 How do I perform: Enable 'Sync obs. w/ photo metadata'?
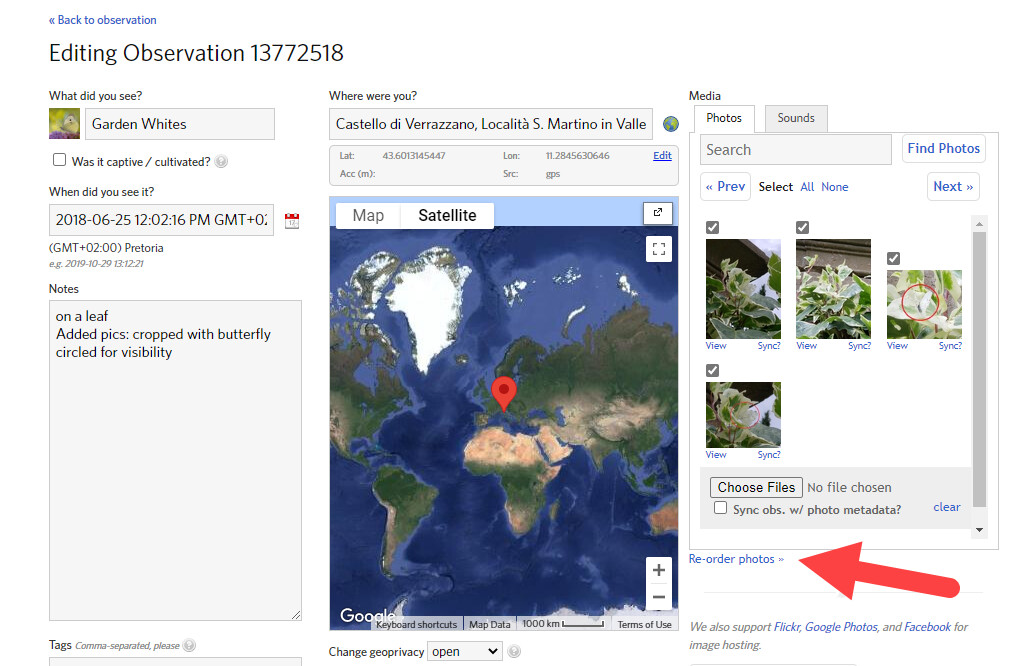(720, 508)
